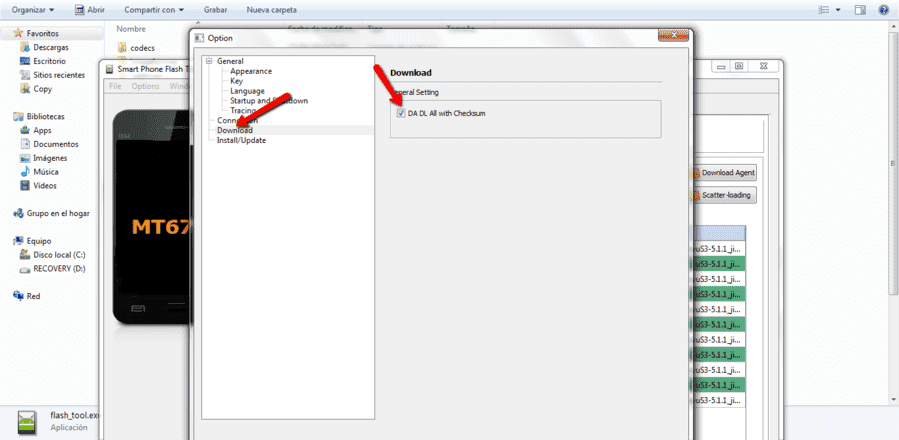
Task: Select Connection in the Option tree
Action: tap(237, 120)
